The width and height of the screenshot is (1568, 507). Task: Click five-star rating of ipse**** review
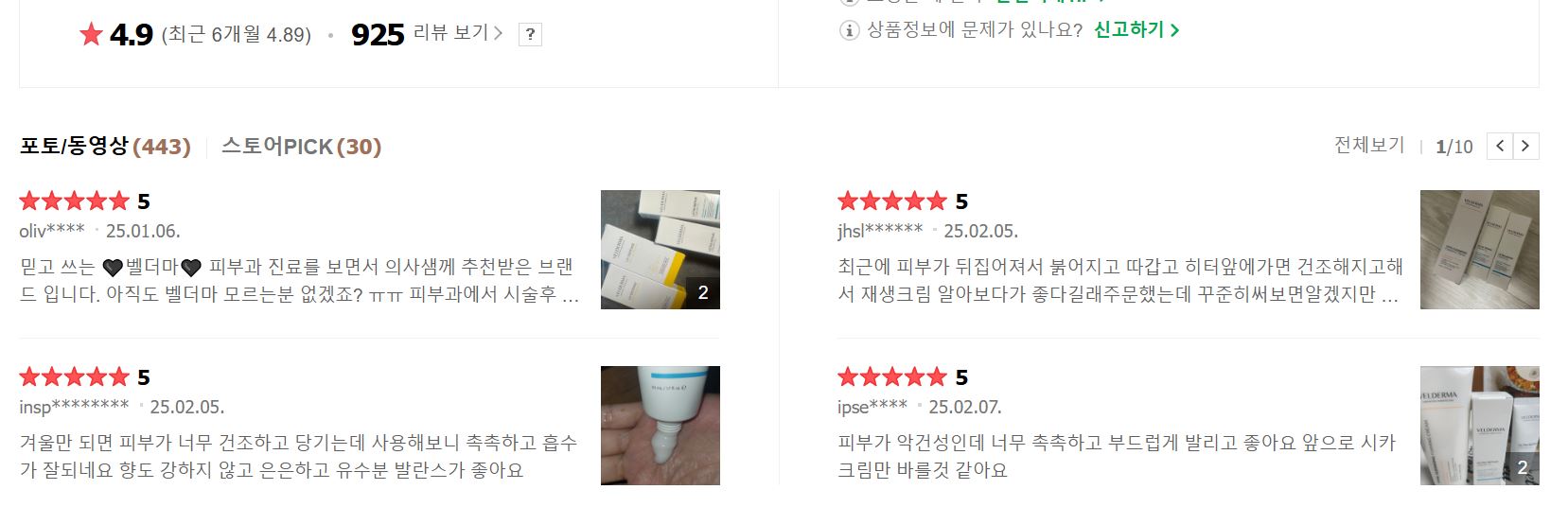[892, 376]
